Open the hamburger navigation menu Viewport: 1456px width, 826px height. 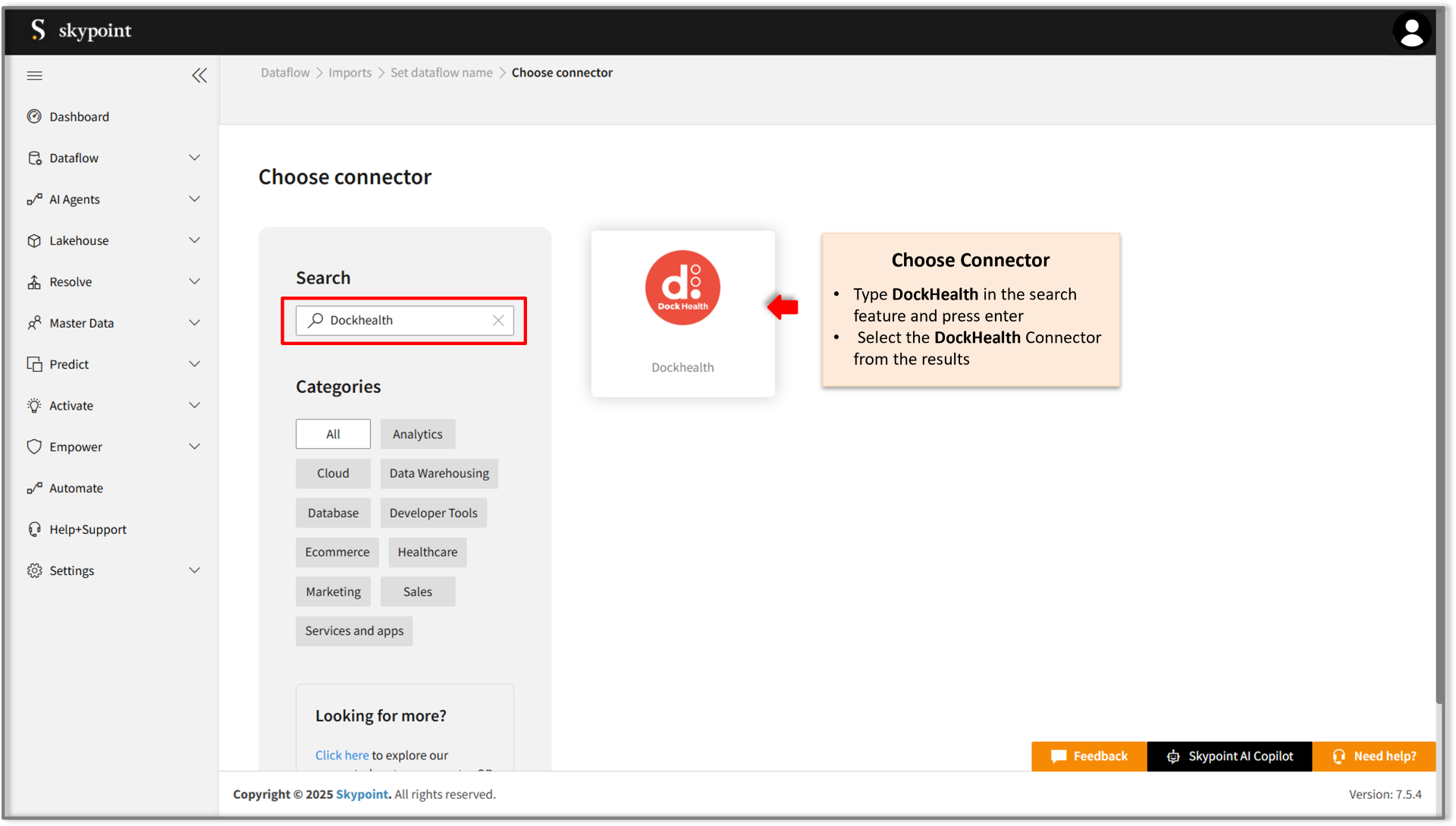coord(34,75)
